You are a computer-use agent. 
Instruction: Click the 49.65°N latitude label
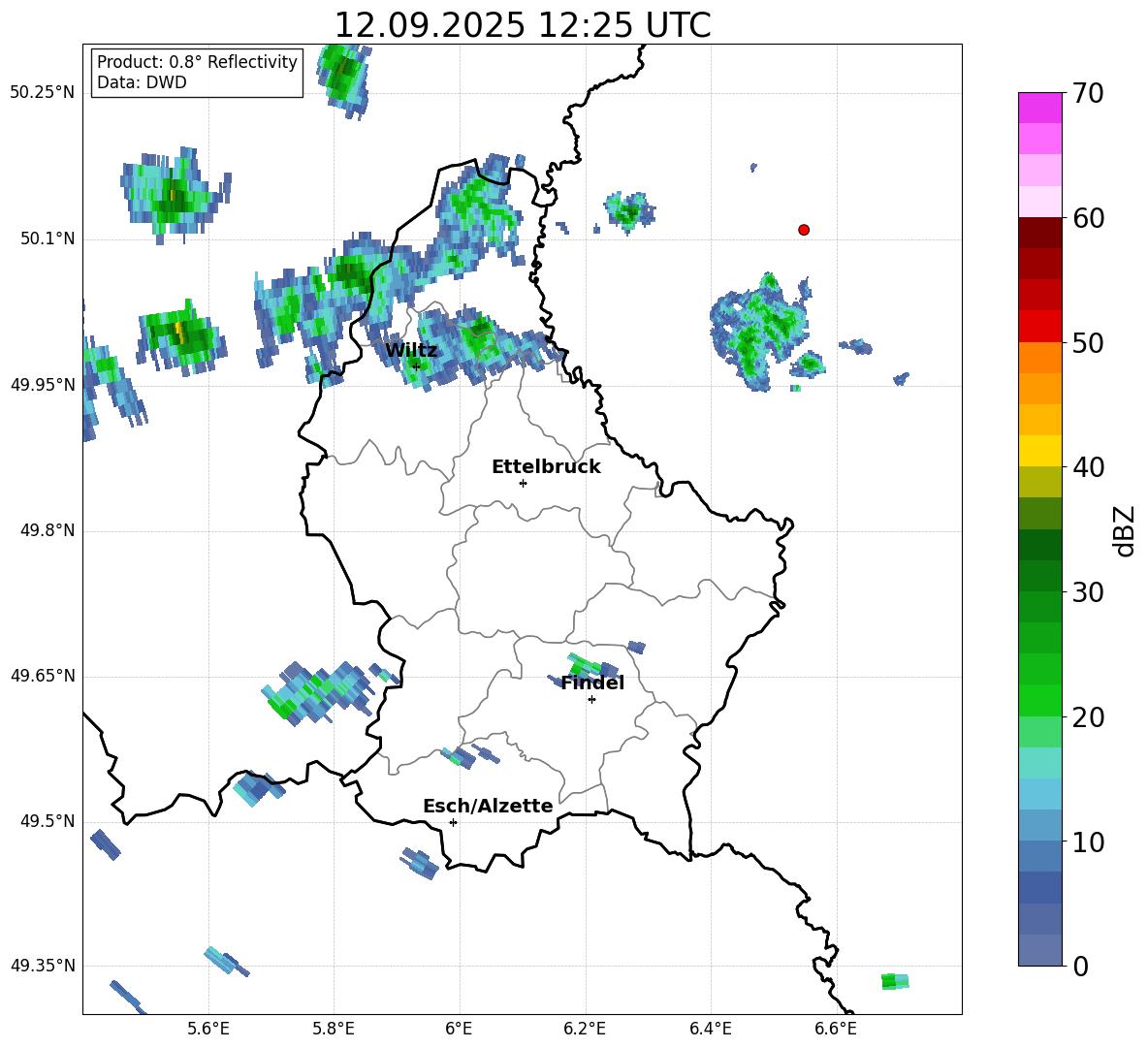coord(43,675)
